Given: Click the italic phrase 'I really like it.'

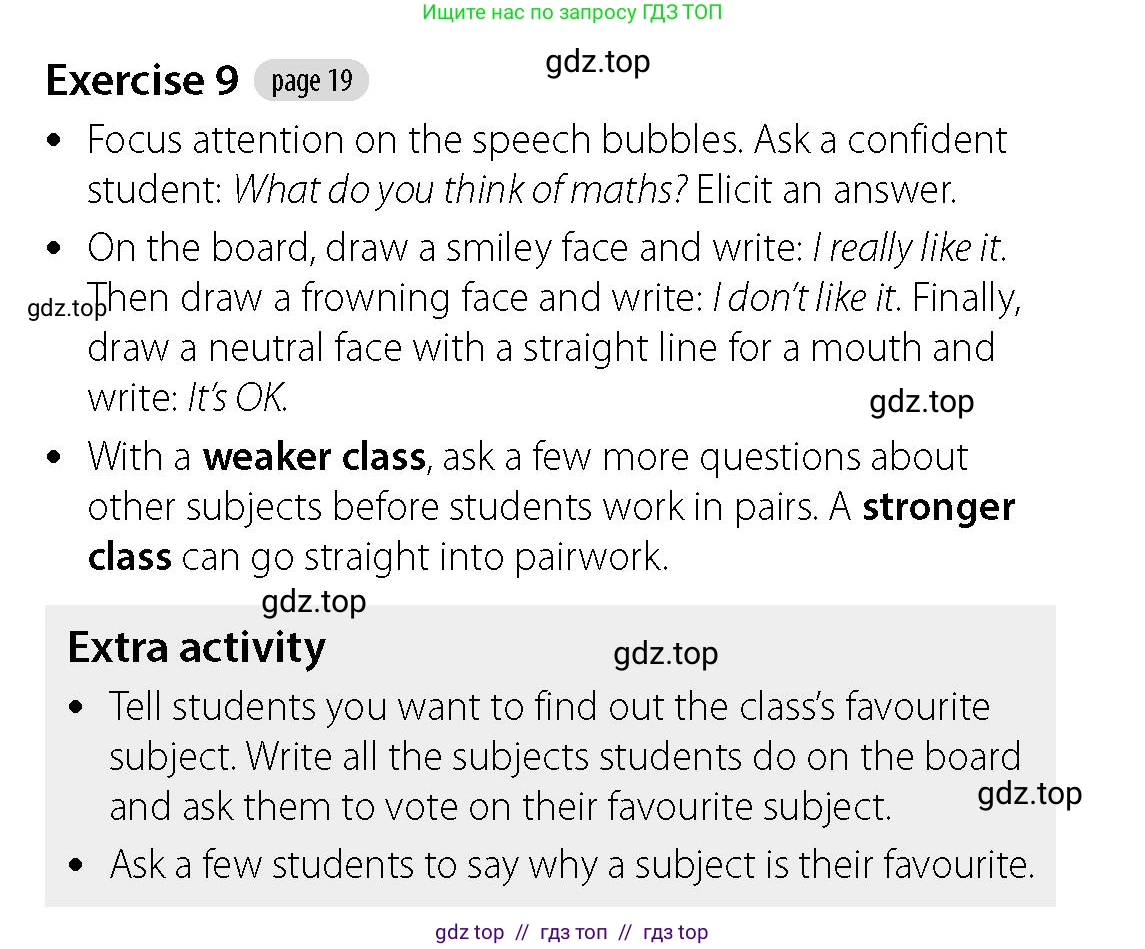Looking at the screenshot, I should click(910, 248).
